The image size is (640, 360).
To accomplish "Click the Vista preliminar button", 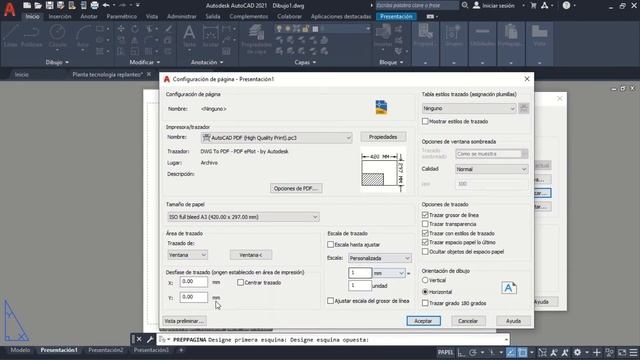I will [x=184, y=321].
